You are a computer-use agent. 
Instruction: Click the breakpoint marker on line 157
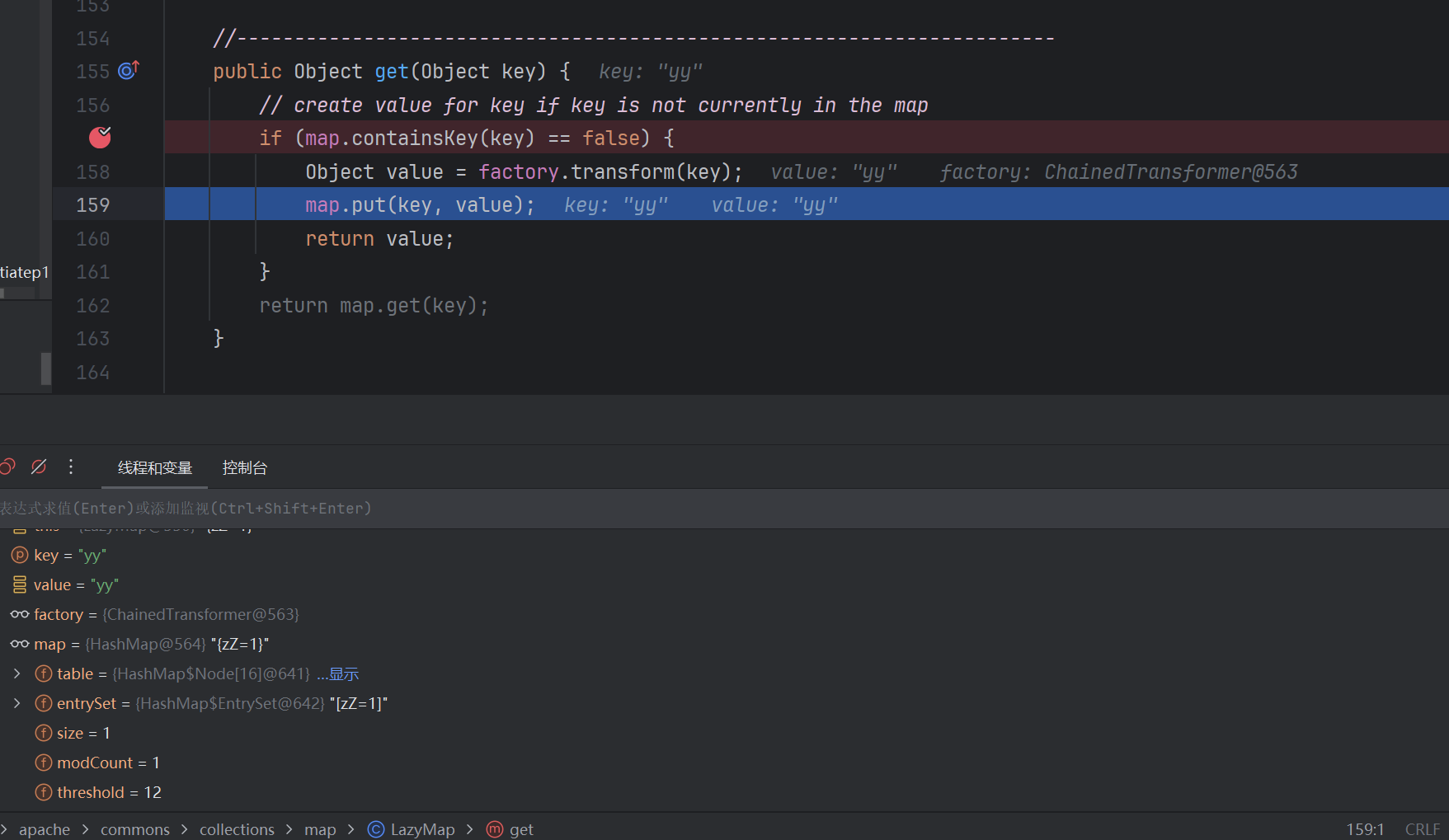point(100,138)
